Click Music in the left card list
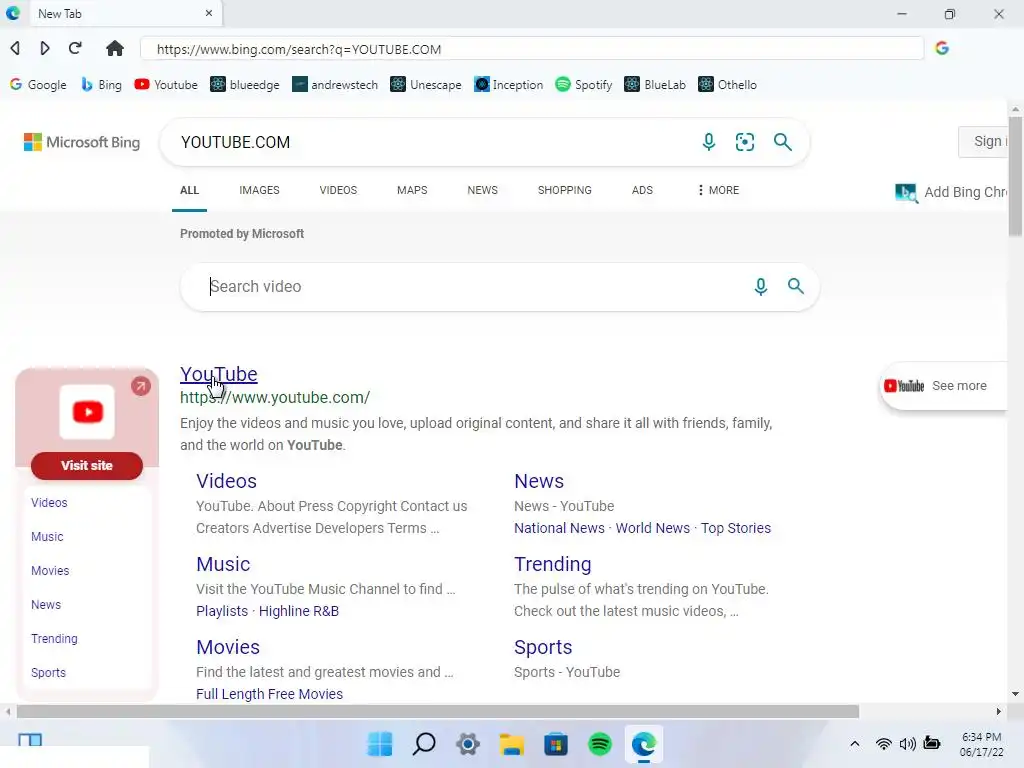1024x768 pixels. 47,537
